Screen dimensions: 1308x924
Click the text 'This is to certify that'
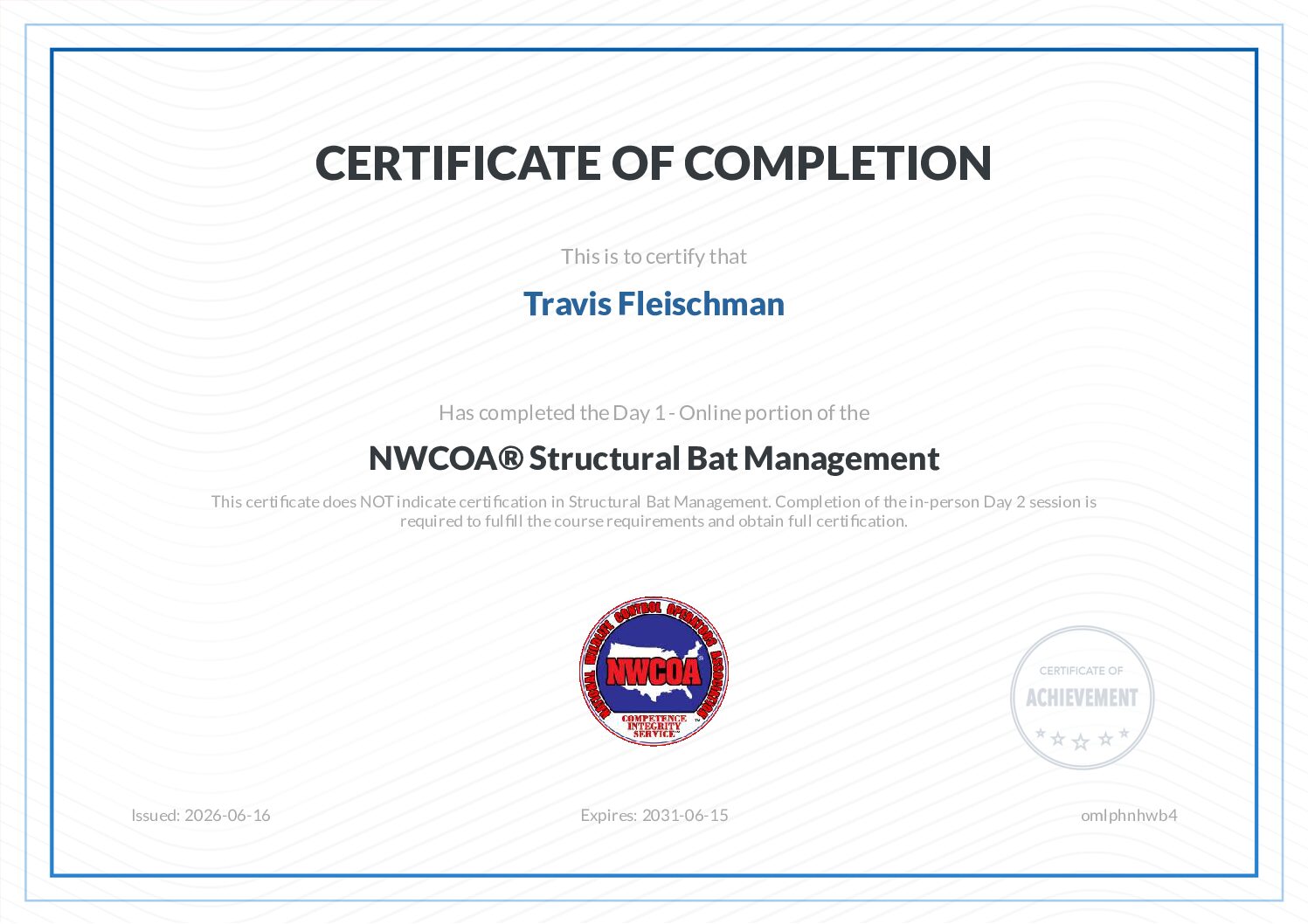(x=654, y=256)
